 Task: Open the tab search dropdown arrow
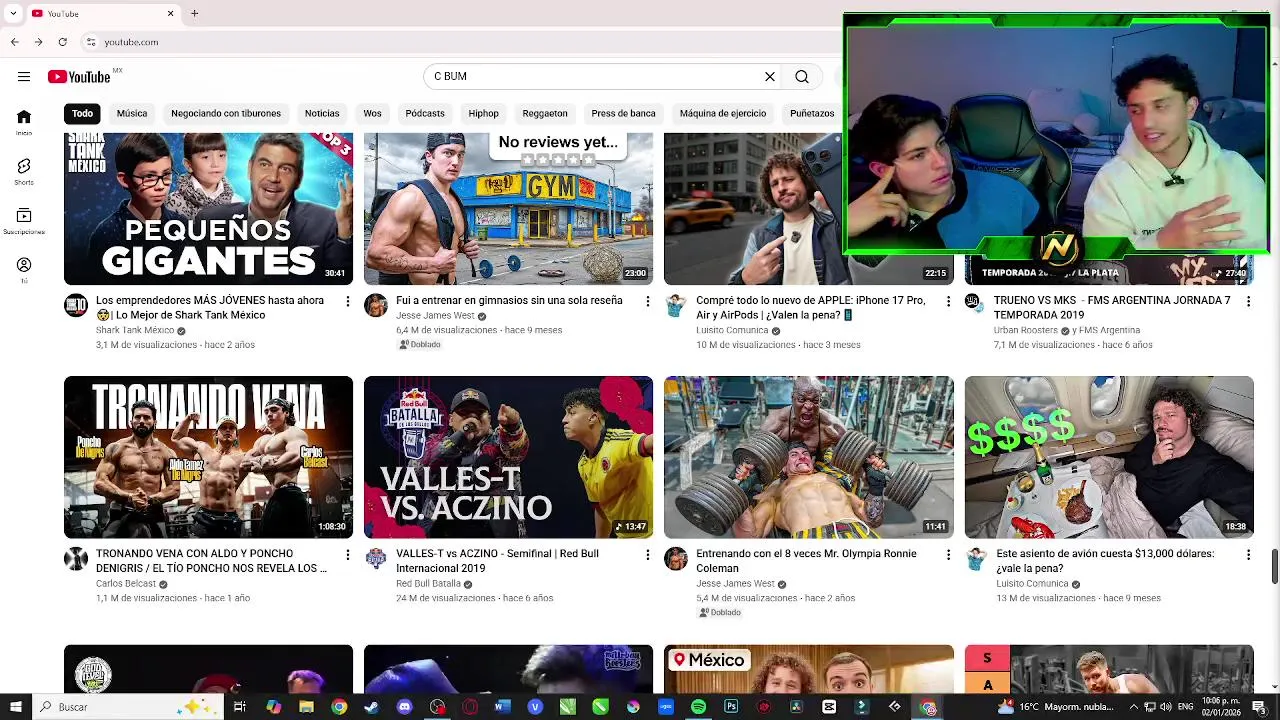pos(11,13)
